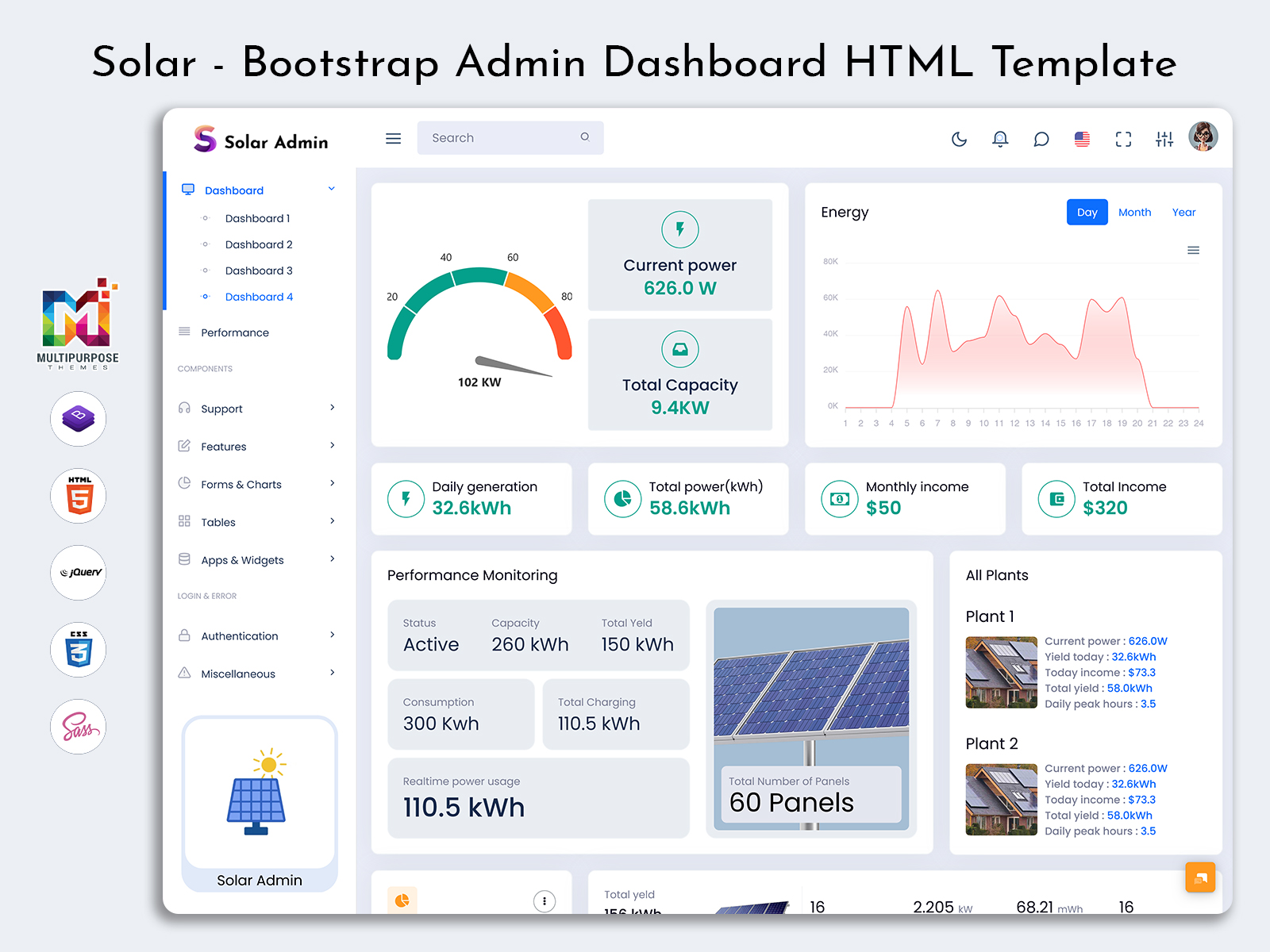
Task: Expand view with the fullscreen icon
Action: coord(1123,138)
